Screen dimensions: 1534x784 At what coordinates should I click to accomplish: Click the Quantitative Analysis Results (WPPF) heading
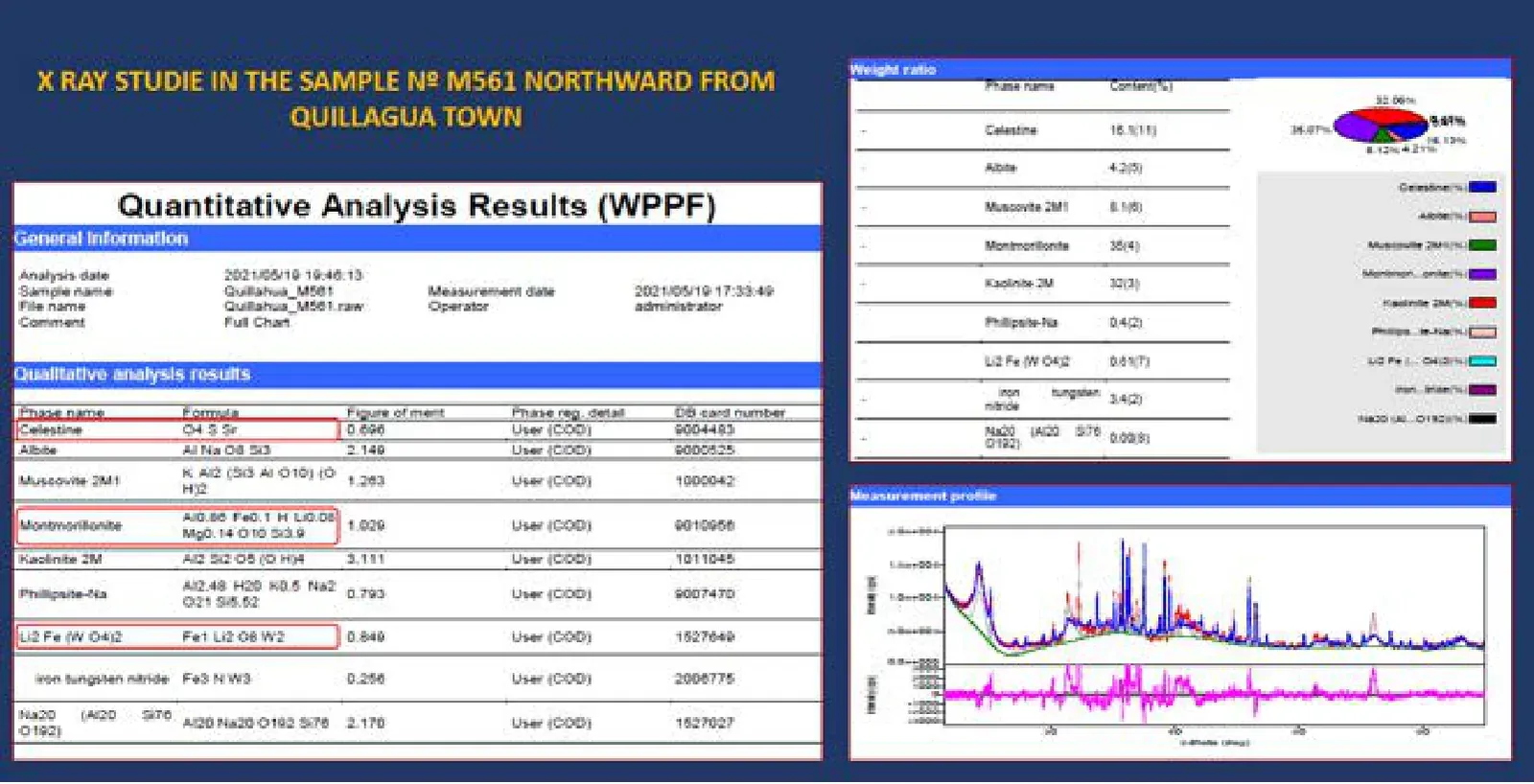point(417,206)
